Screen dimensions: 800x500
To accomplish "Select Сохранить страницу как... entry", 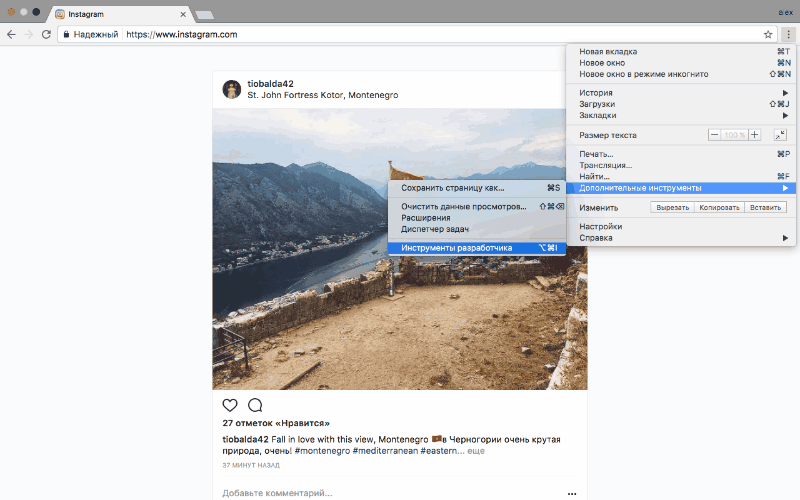I will [x=477, y=188].
